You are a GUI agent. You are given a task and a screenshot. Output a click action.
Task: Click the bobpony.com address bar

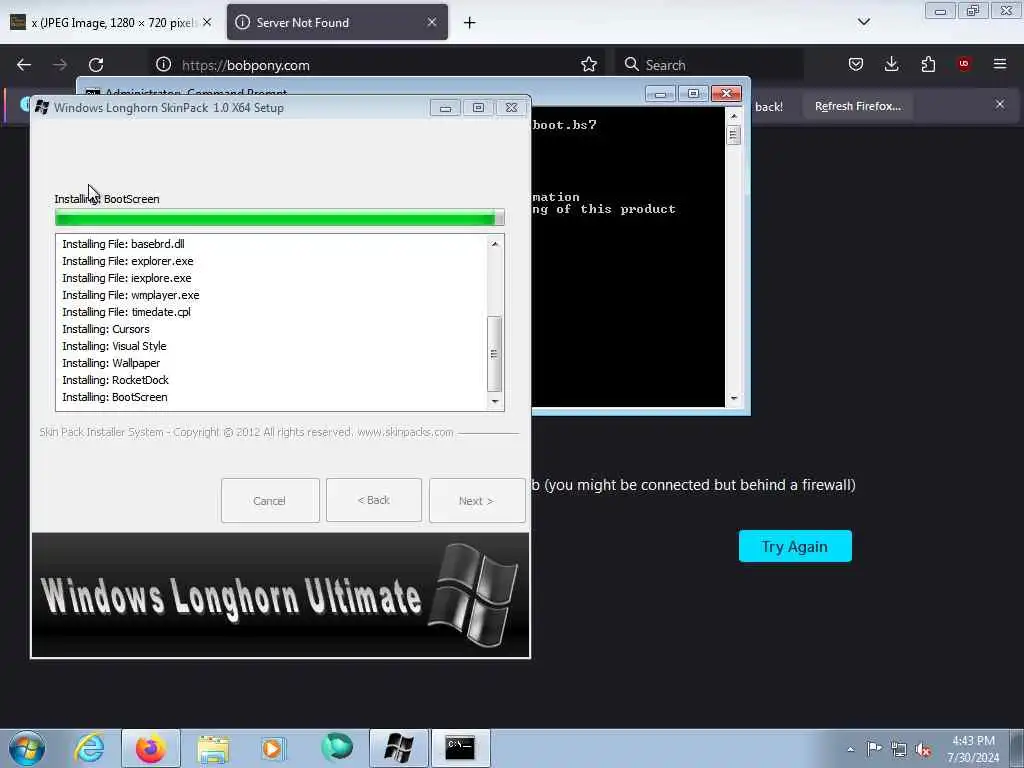[x=376, y=65]
